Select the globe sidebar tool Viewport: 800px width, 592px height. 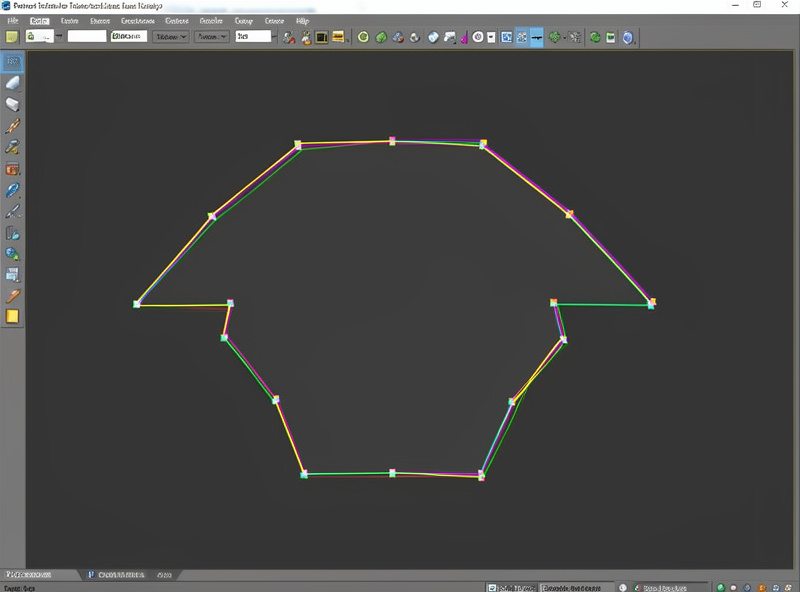click(12, 254)
